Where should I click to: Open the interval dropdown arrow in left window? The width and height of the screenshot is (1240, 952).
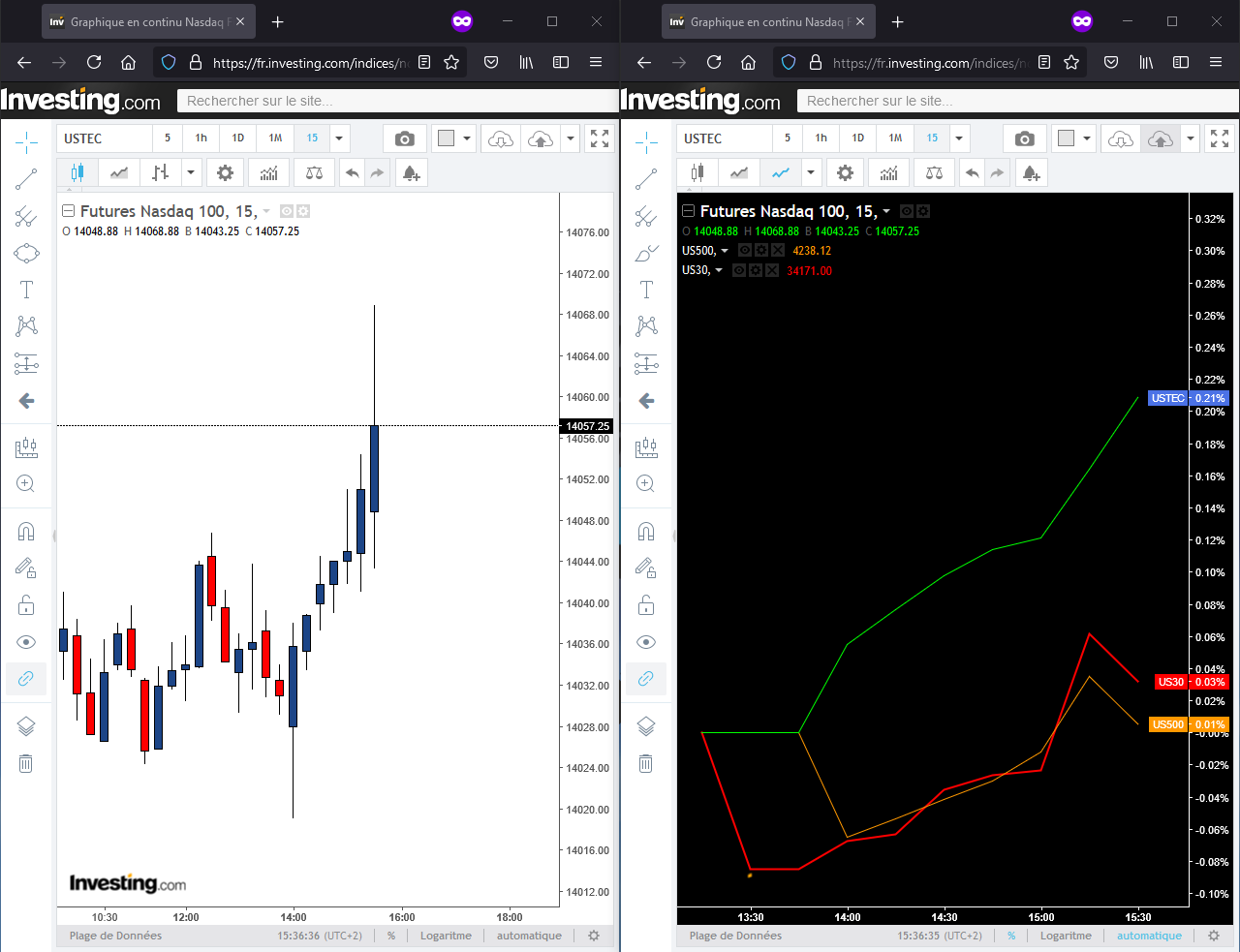(x=339, y=138)
